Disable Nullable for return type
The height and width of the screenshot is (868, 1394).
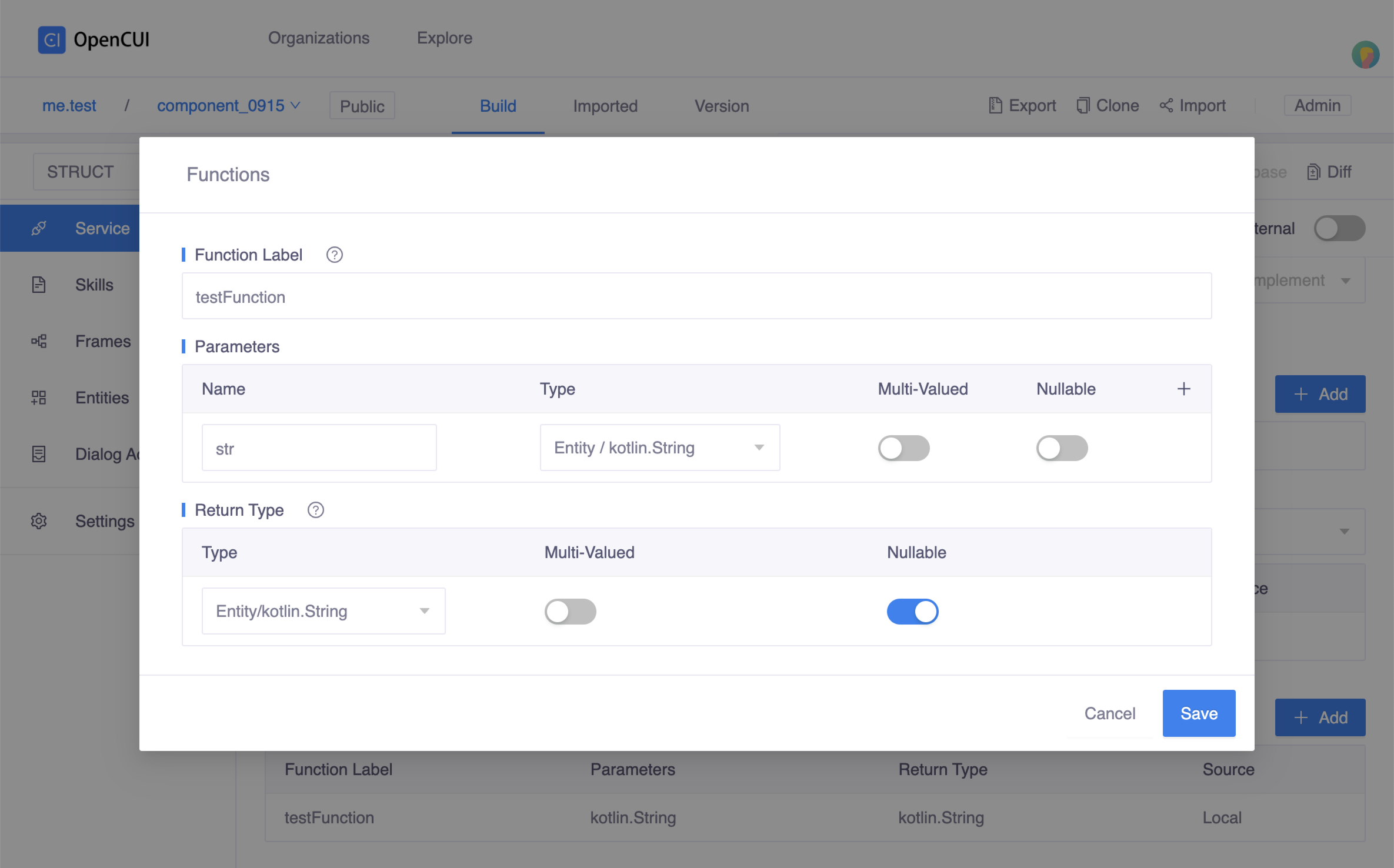pos(912,612)
